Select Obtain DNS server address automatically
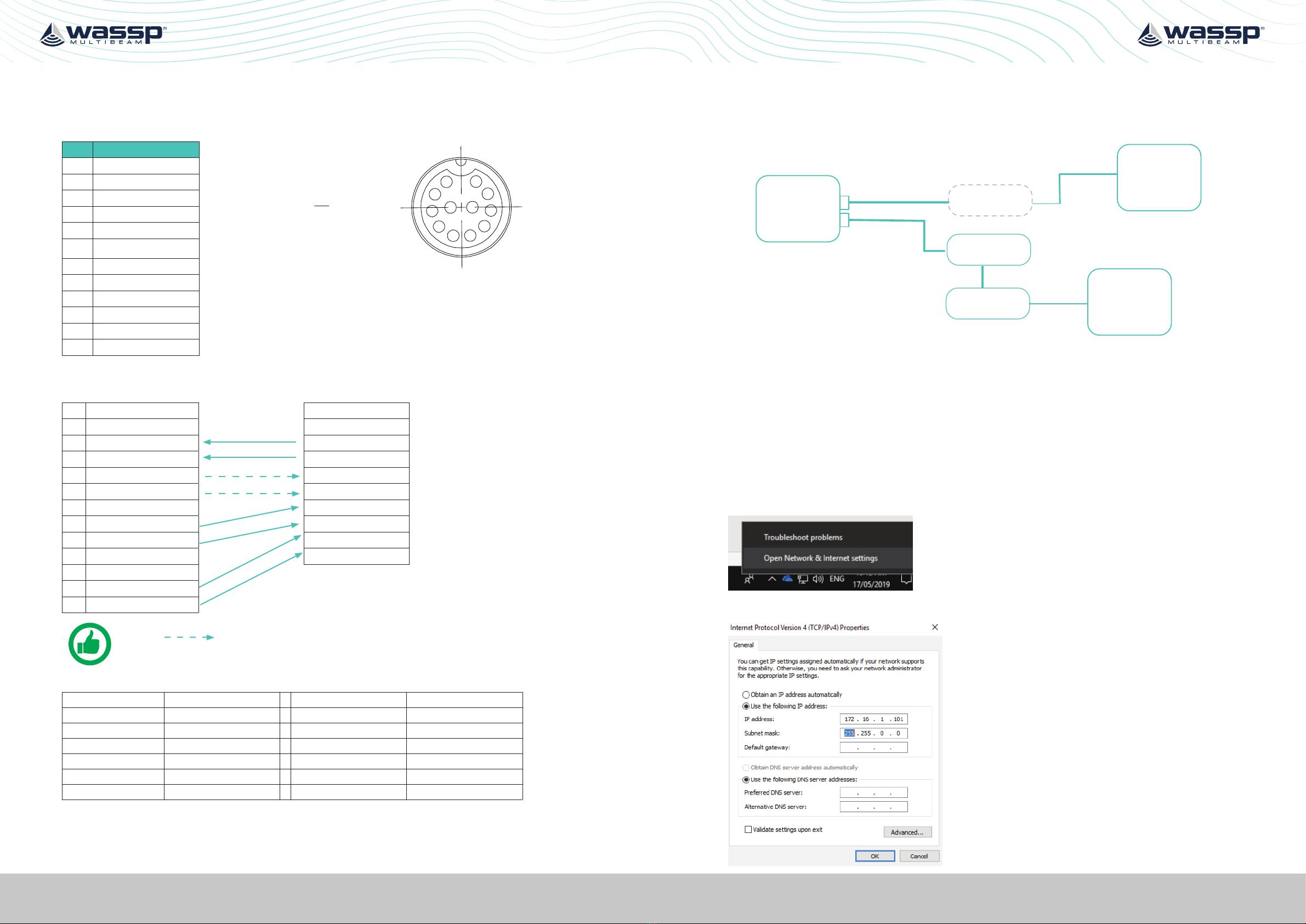Screen dimensions: 1306x924 click(x=800, y=768)
